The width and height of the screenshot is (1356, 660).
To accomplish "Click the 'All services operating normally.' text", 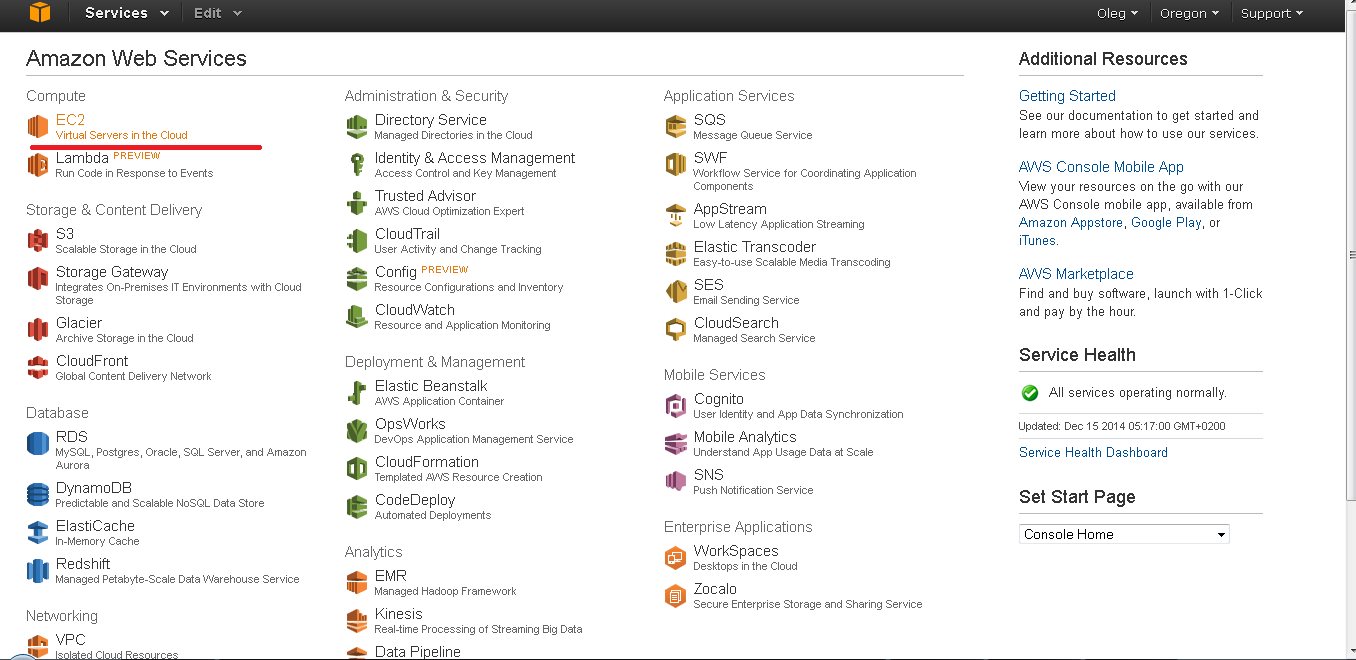I will 1137,393.
